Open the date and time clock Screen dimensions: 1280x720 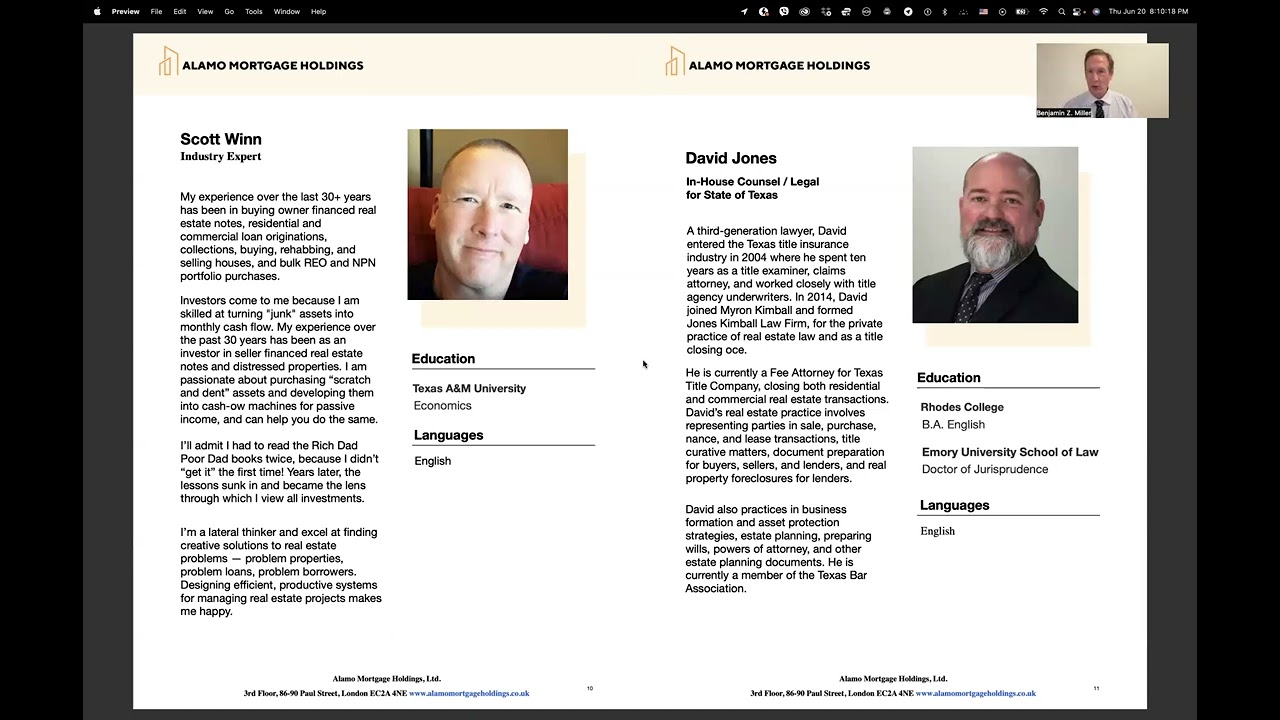(x=1148, y=11)
